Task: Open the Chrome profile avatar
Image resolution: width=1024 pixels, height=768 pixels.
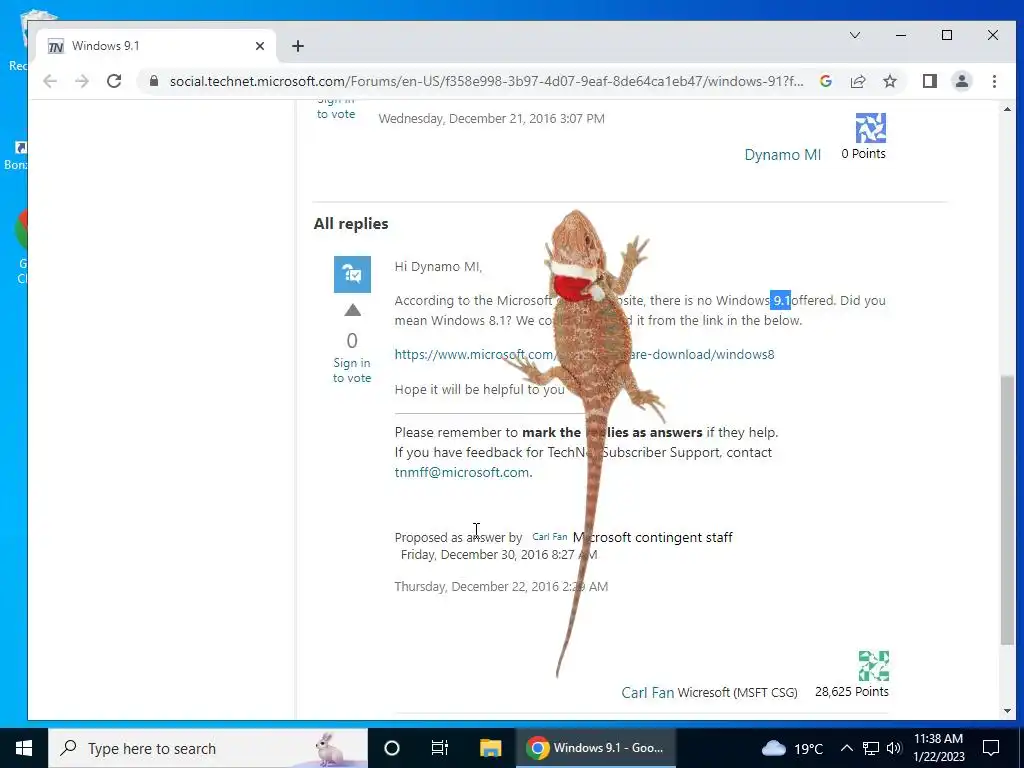Action: [x=961, y=81]
